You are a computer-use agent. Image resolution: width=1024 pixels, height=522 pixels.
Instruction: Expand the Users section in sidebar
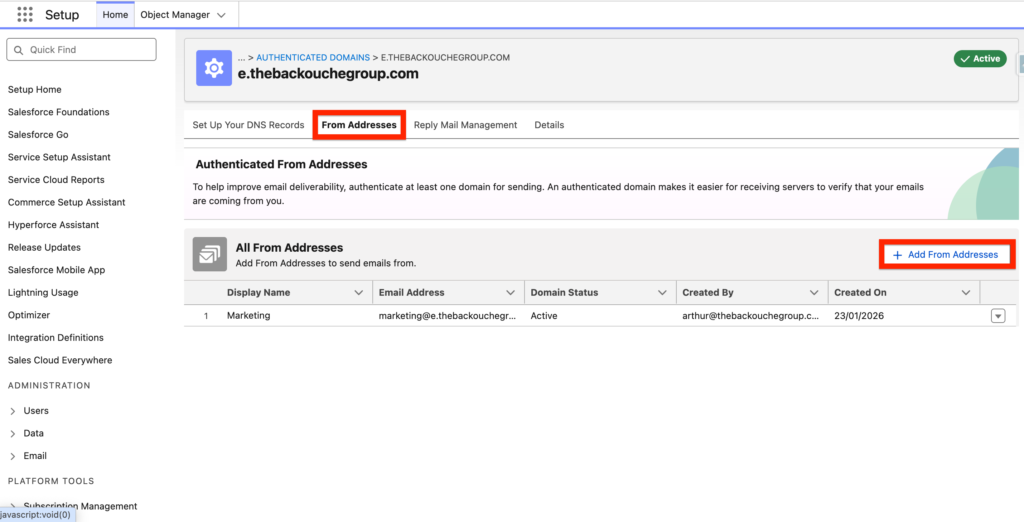12,411
